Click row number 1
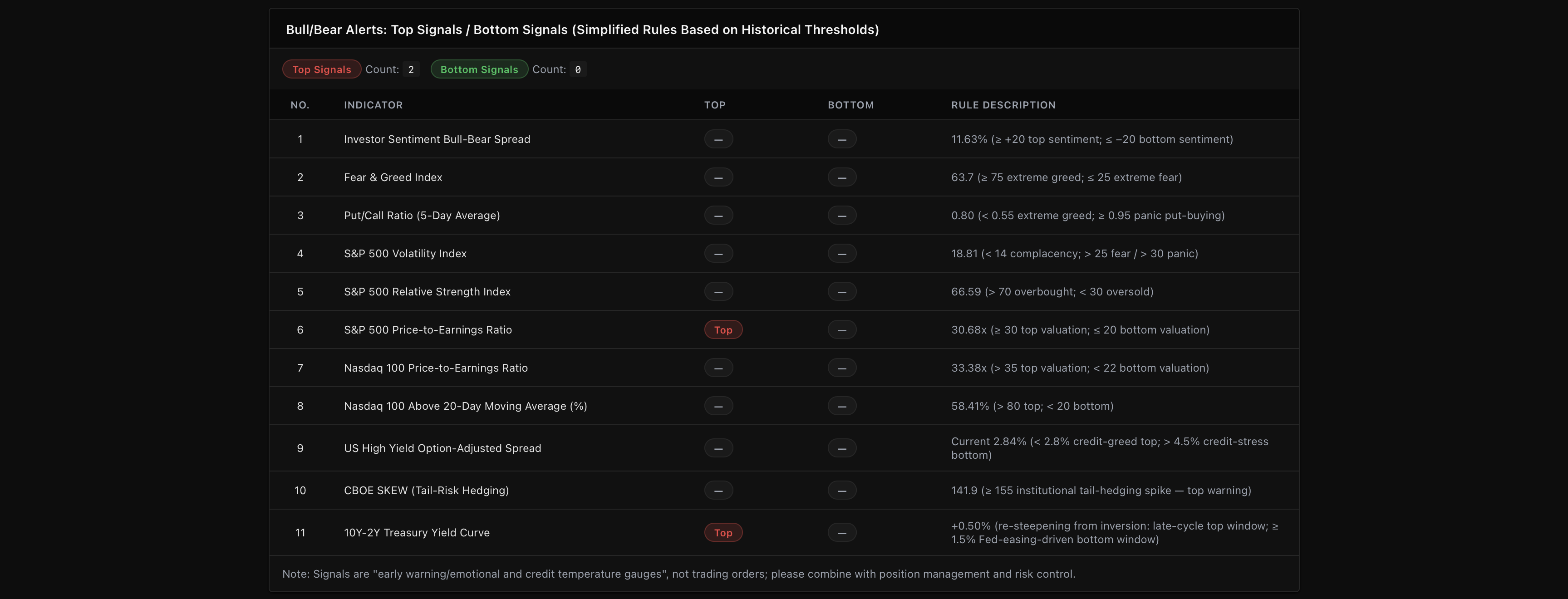1568x599 pixels. pos(300,139)
